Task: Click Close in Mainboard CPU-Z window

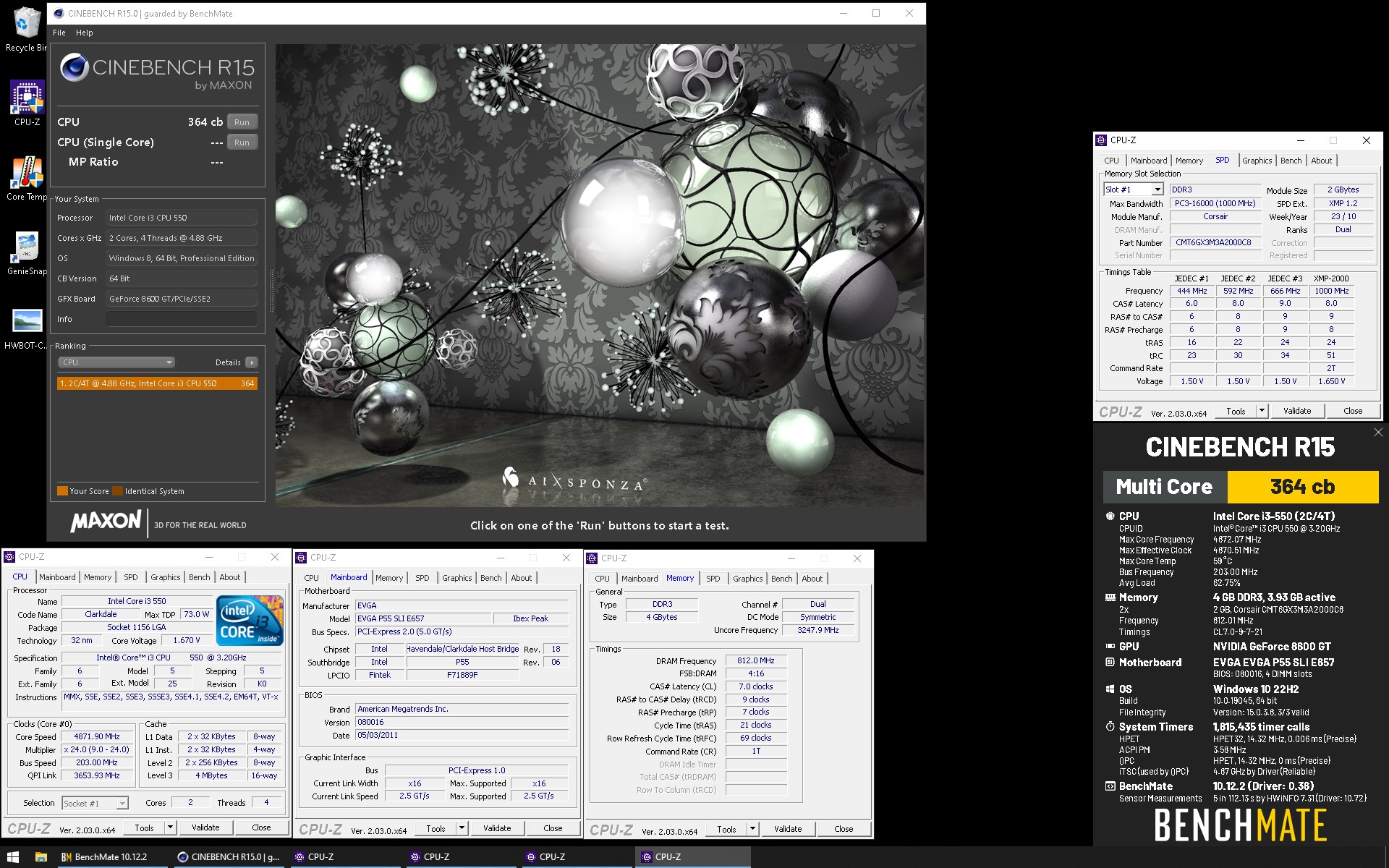Action: click(553, 828)
